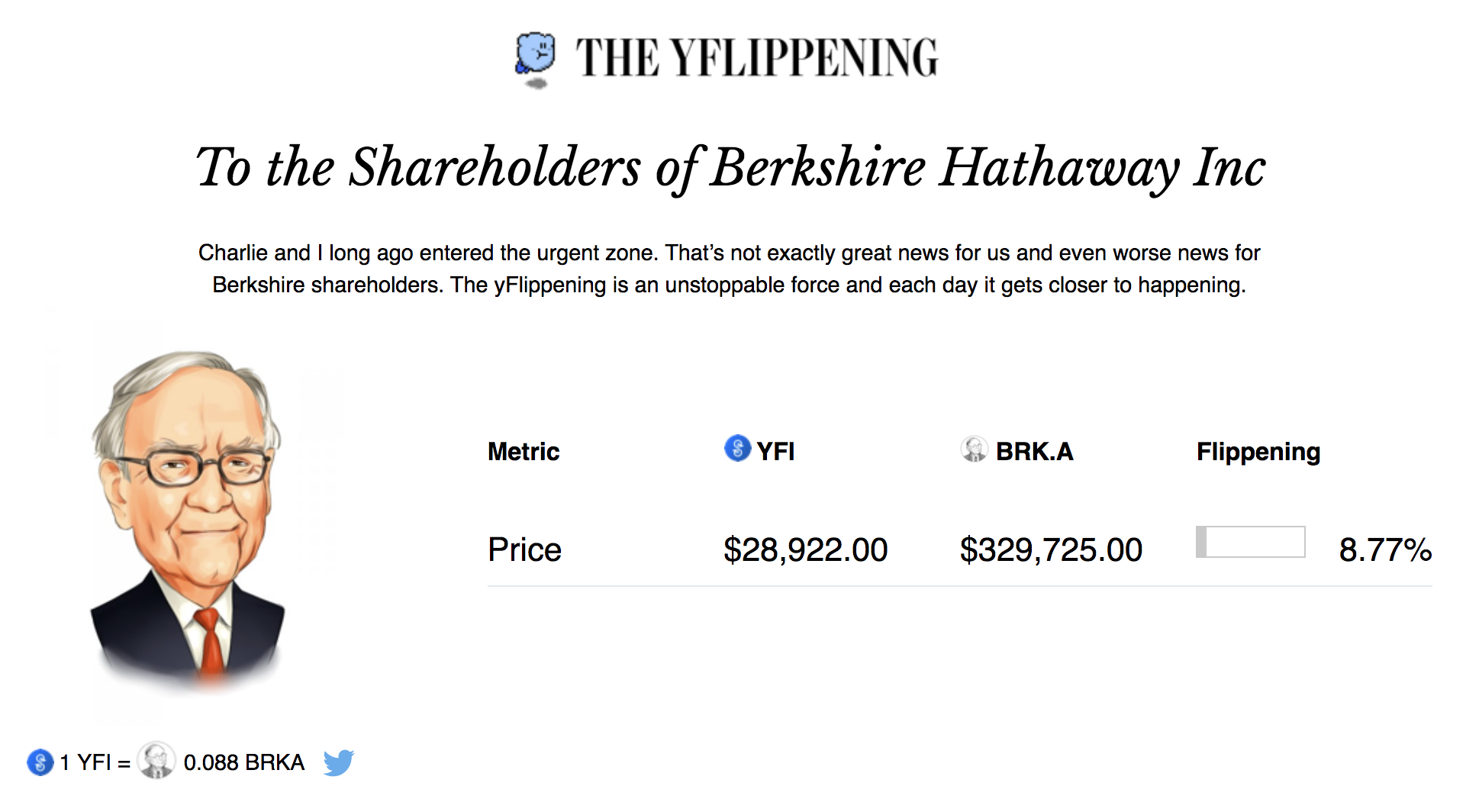Screen dimensions: 1466x812
Task: Click the small Buffett avatar in footer
Action: (156, 761)
